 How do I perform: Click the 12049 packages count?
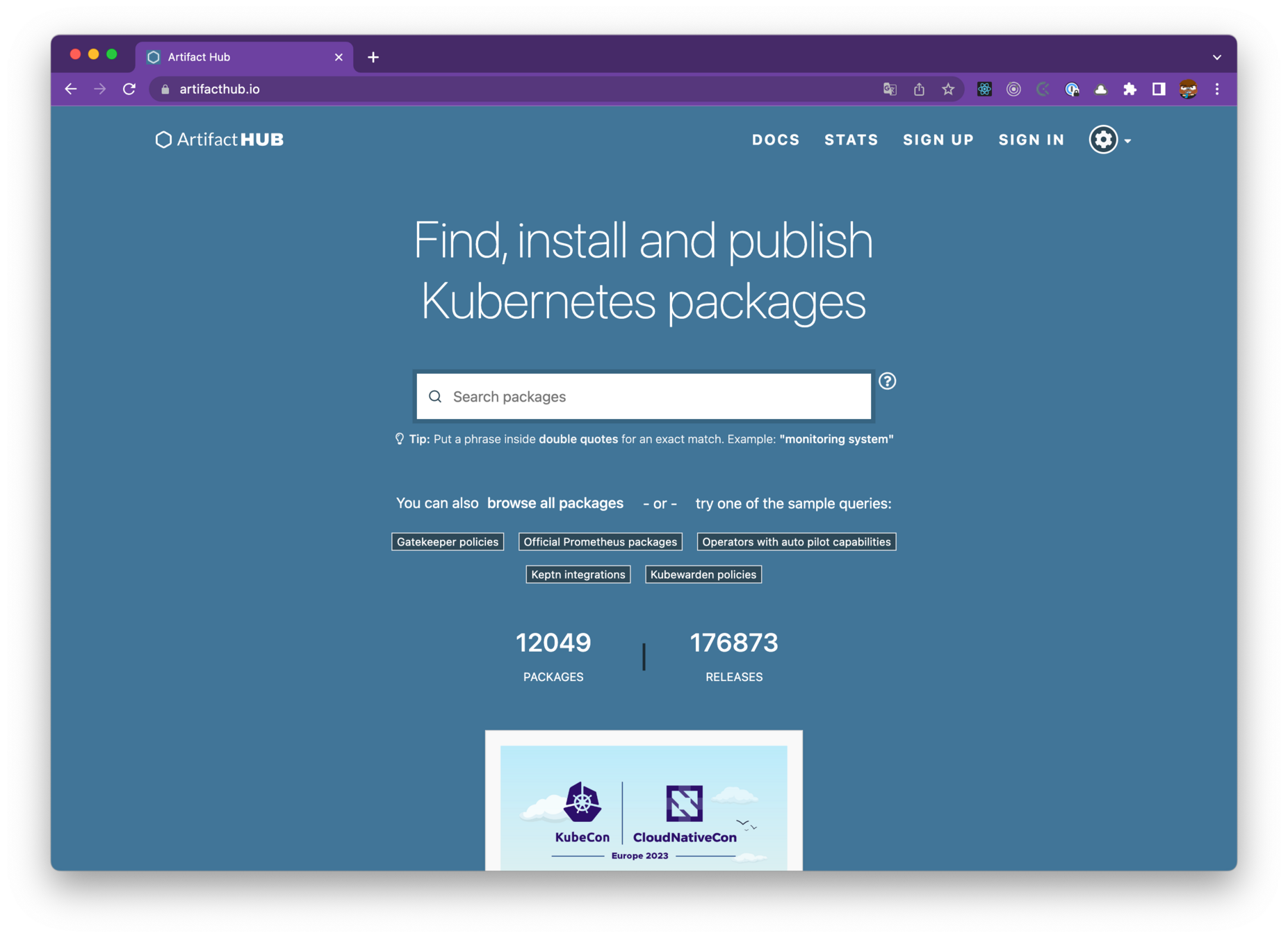coord(553,643)
